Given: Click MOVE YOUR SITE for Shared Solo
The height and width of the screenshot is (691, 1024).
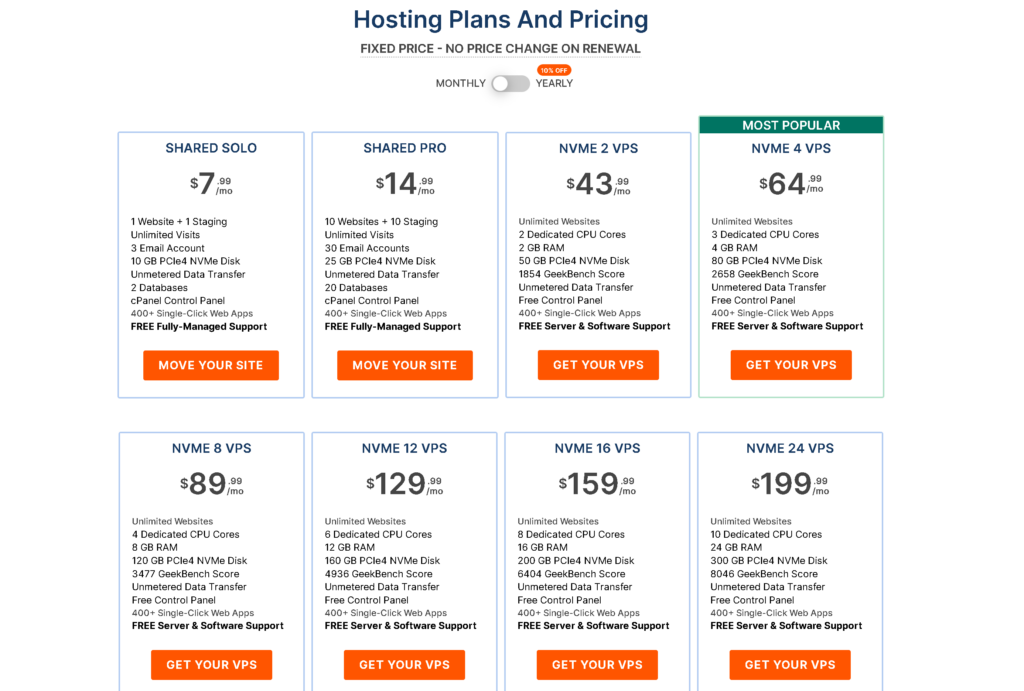Looking at the screenshot, I should (x=211, y=365).
